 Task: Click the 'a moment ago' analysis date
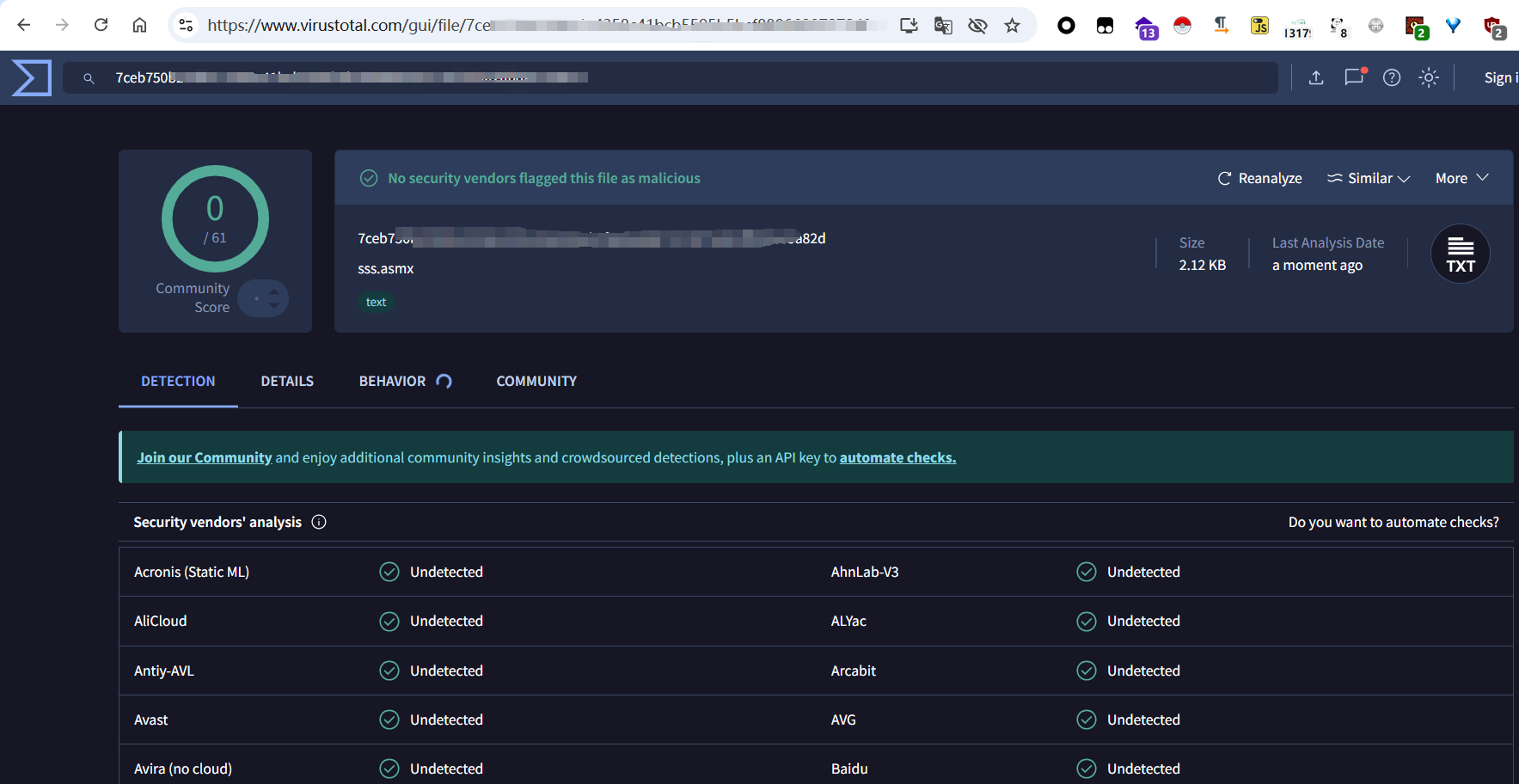click(1317, 265)
